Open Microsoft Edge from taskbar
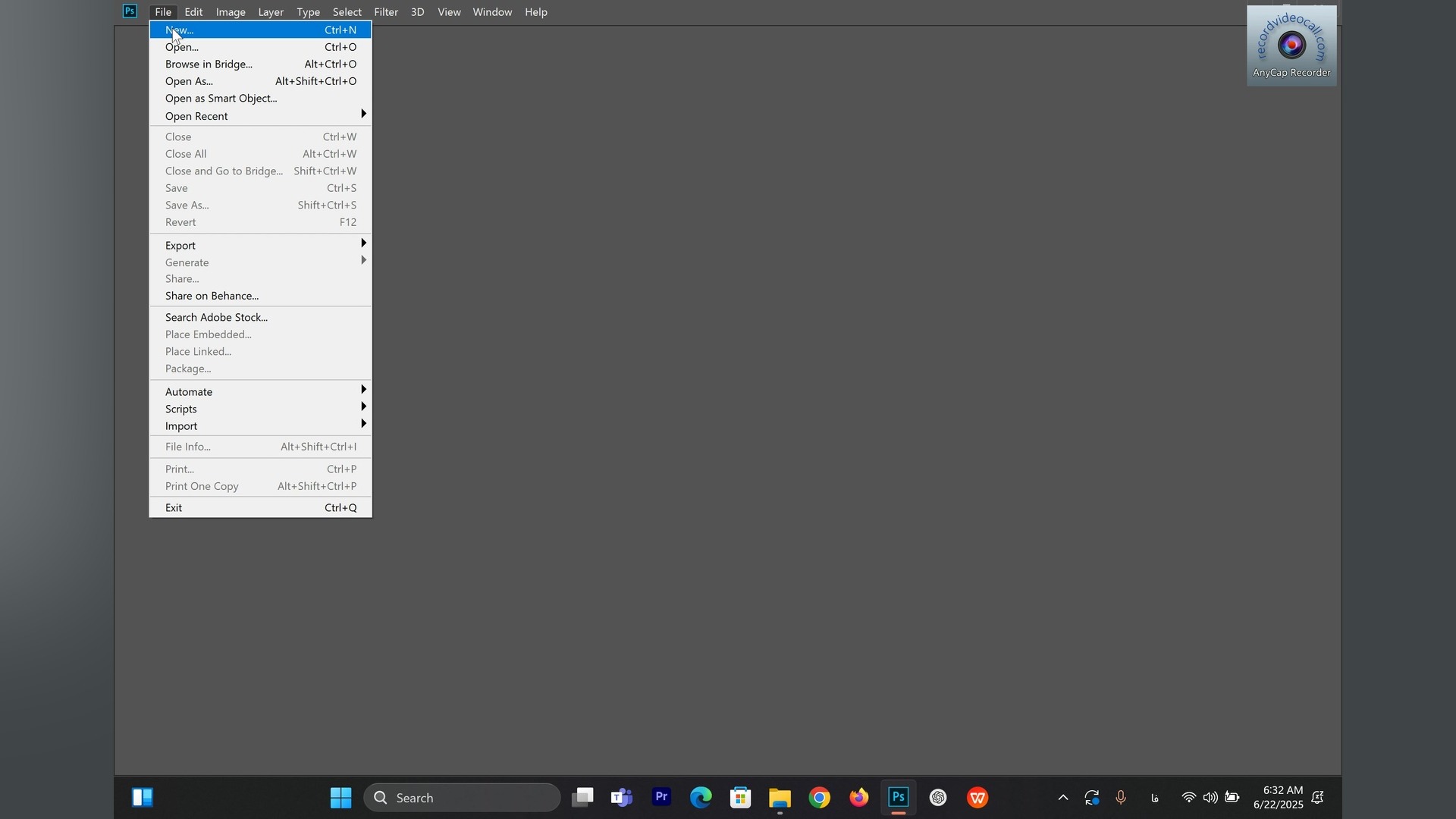Screen dimensions: 1456x819 pos(701,797)
